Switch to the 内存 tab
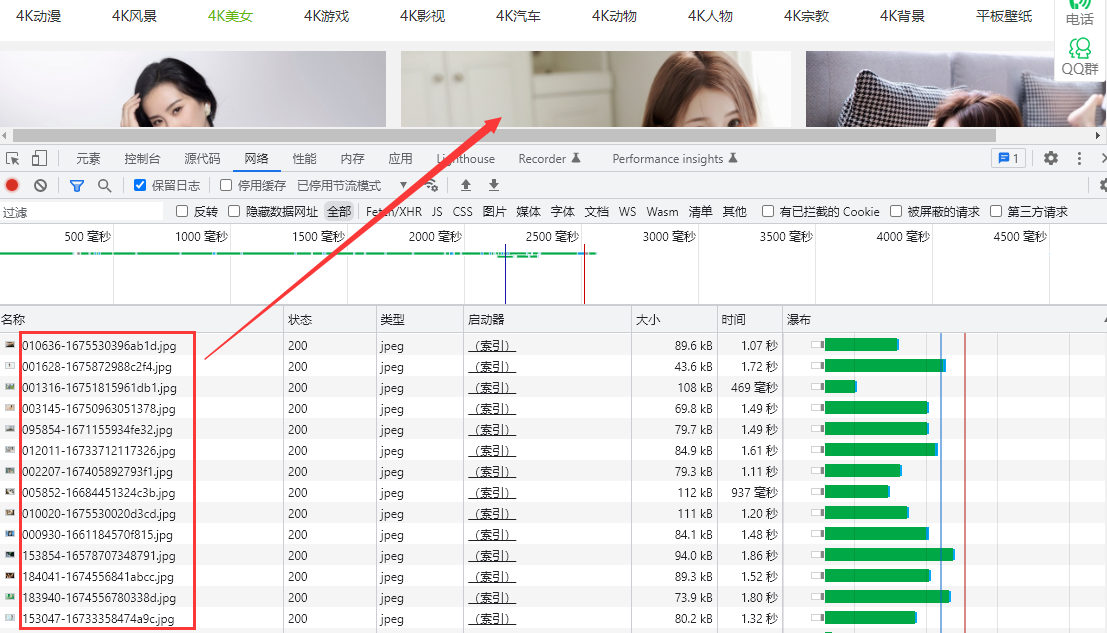The width and height of the screenshot is (1107, 633). (352, 159)
